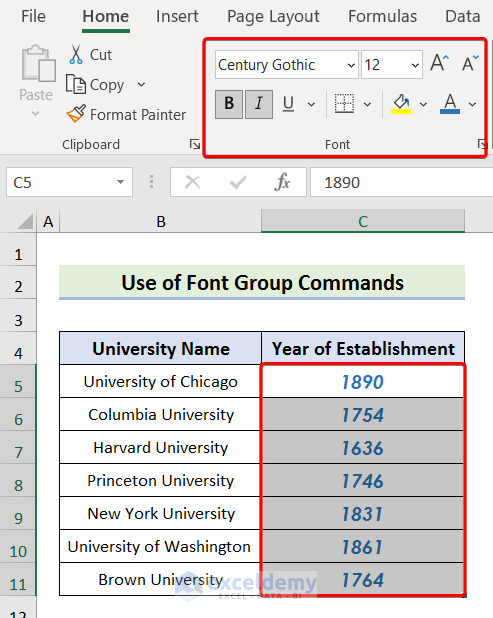Click the Enter checkmark in formula bar
The width and height of the screenshot is (493, 618).
[238, 182]
